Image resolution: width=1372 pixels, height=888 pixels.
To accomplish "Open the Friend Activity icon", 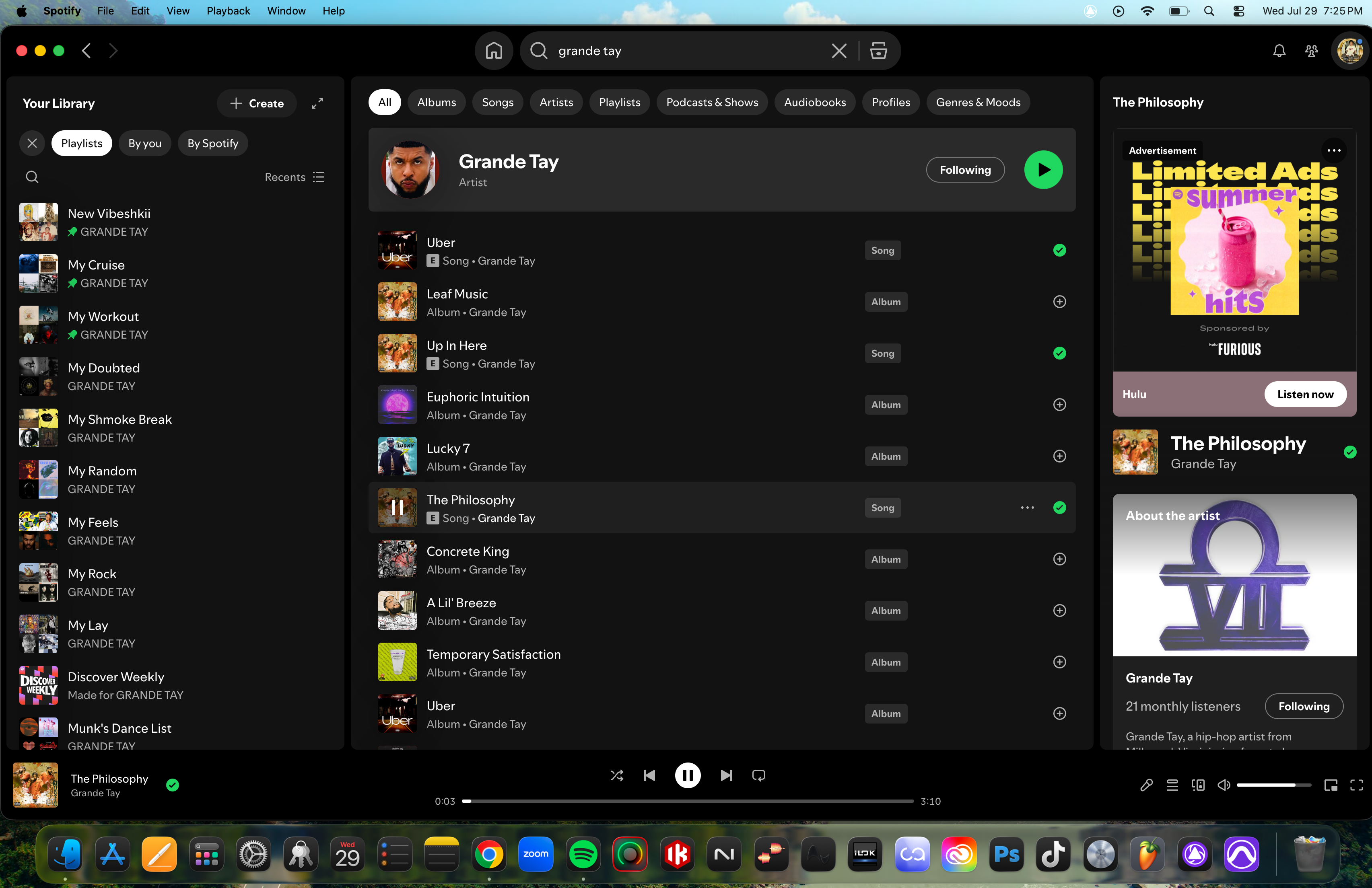I will (x=1312, y=51).
